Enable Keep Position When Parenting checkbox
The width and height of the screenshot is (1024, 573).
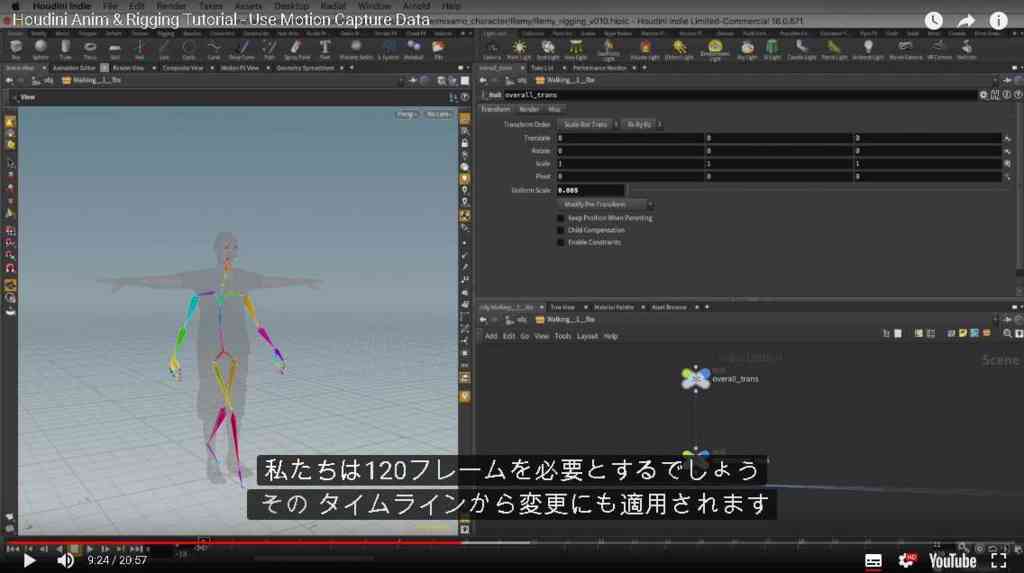coord(560,218)
